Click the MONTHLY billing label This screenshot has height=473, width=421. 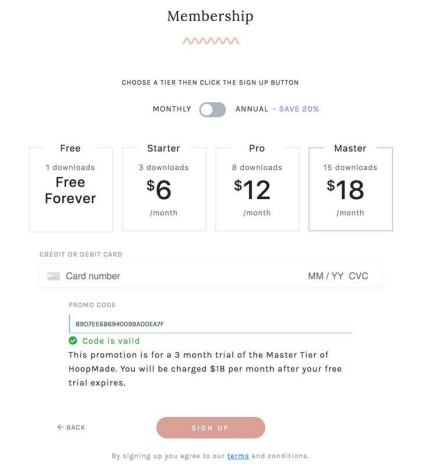pyautogui.click(x=172, y=109)
